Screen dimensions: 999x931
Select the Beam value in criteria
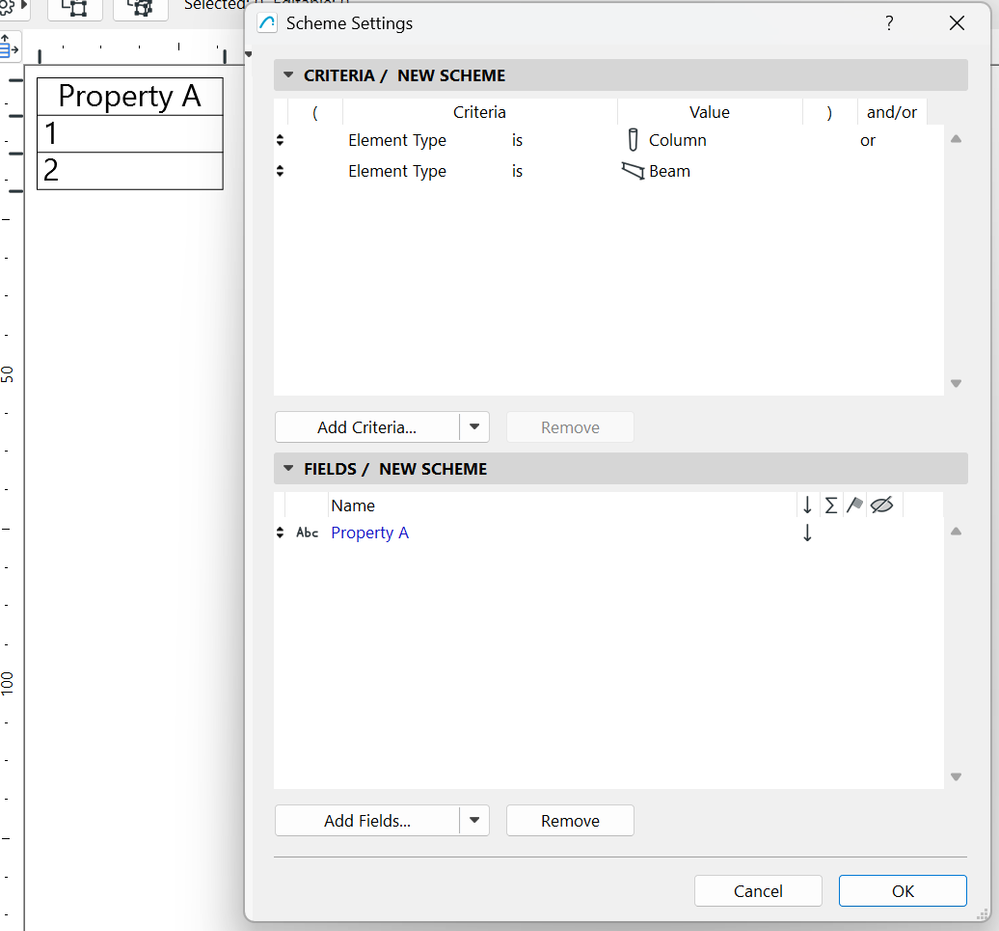coord(670,171)
